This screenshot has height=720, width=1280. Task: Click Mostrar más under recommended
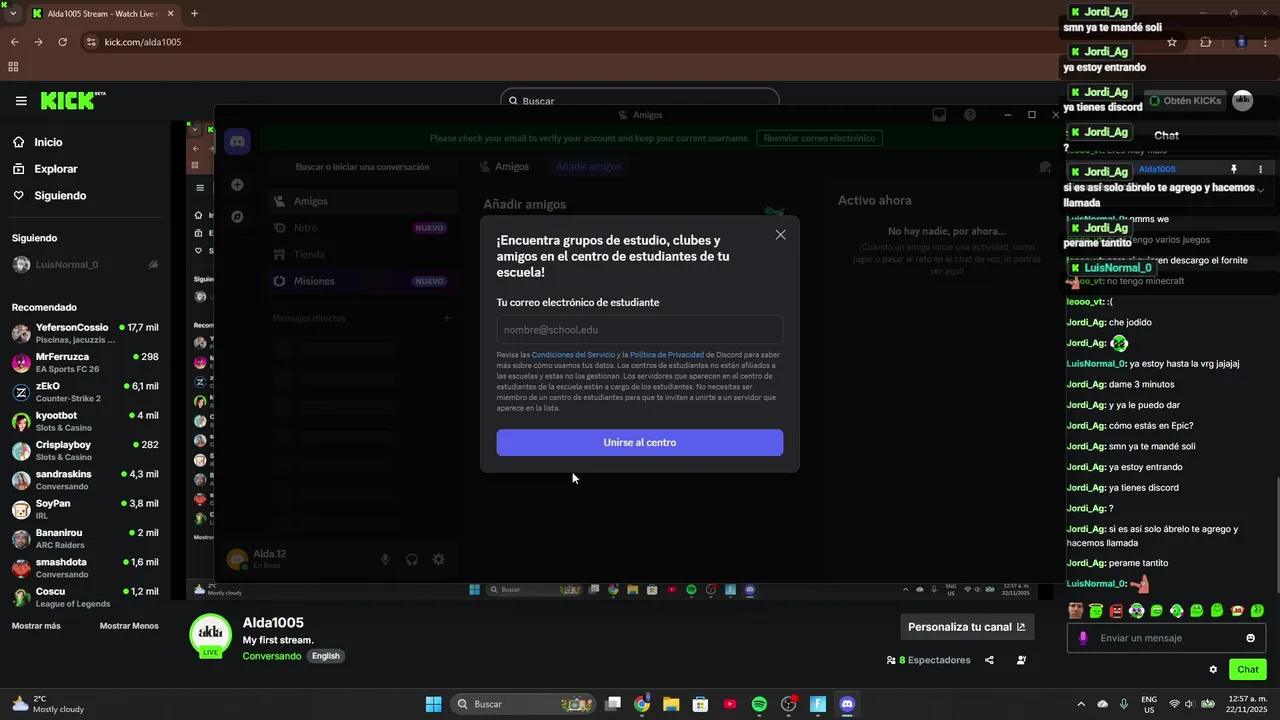[36, 626]
